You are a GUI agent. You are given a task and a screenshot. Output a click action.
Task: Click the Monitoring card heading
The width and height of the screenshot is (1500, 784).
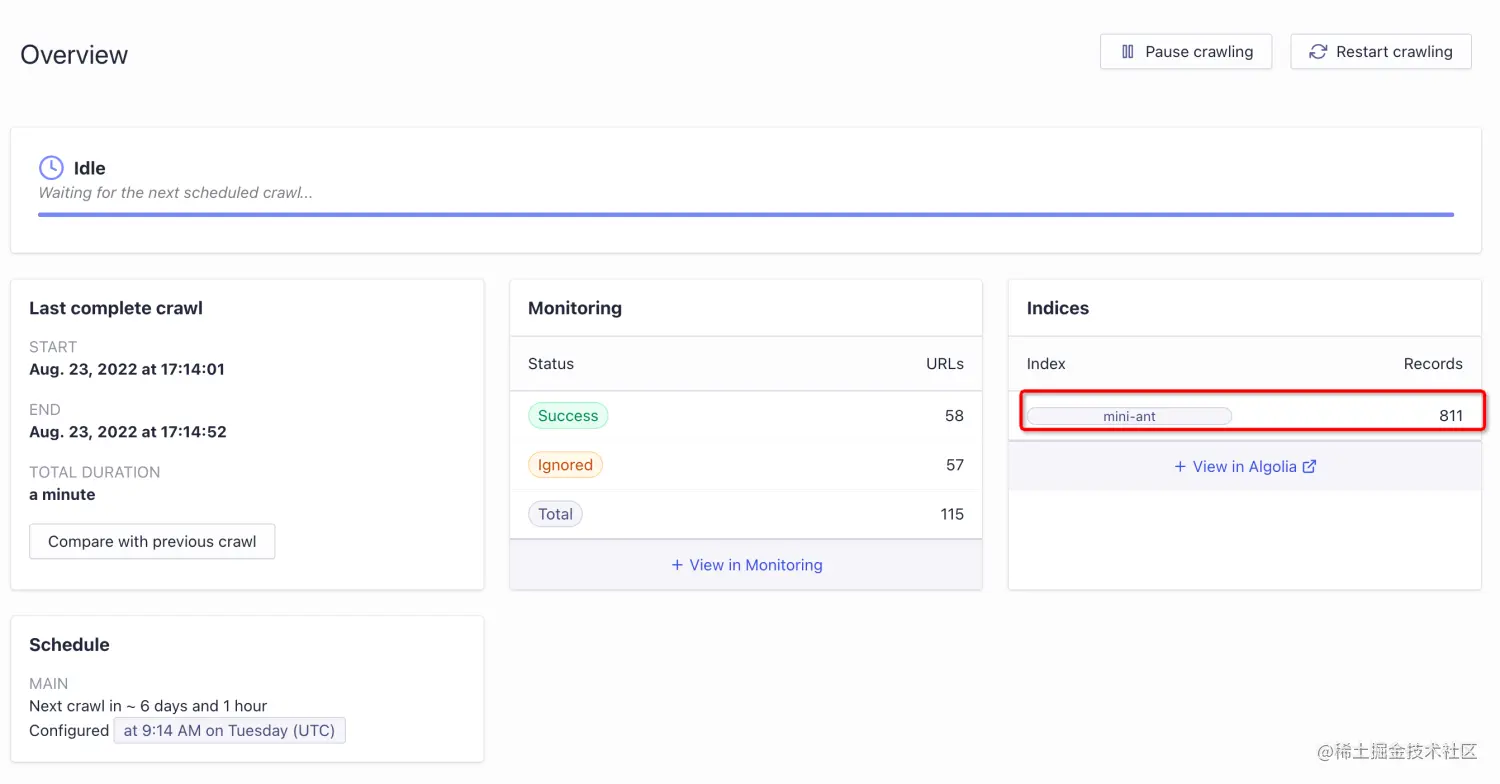575,308
